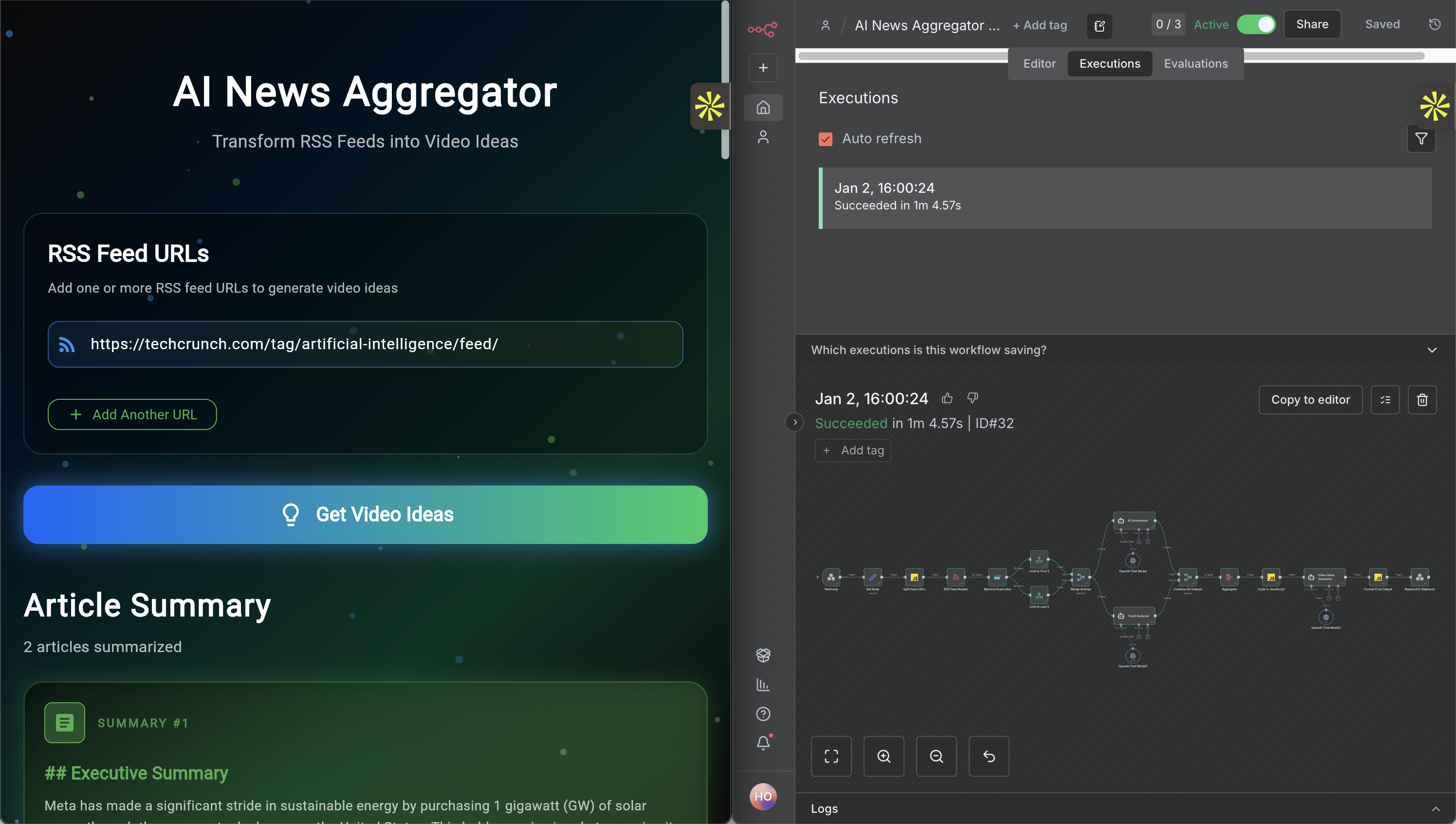Viewport: 1456px width, 824px height.
Task: Give a thumbs up rating to the execution
Action: [947, 398]
